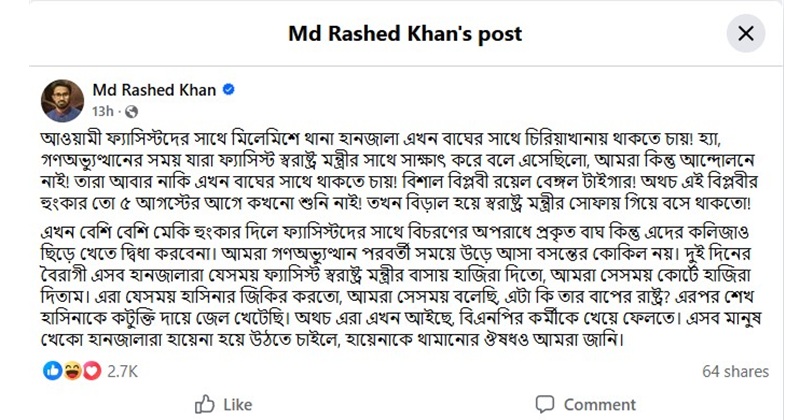
Task: Click the blue verified badge beside the name
Action: [229, 89]
